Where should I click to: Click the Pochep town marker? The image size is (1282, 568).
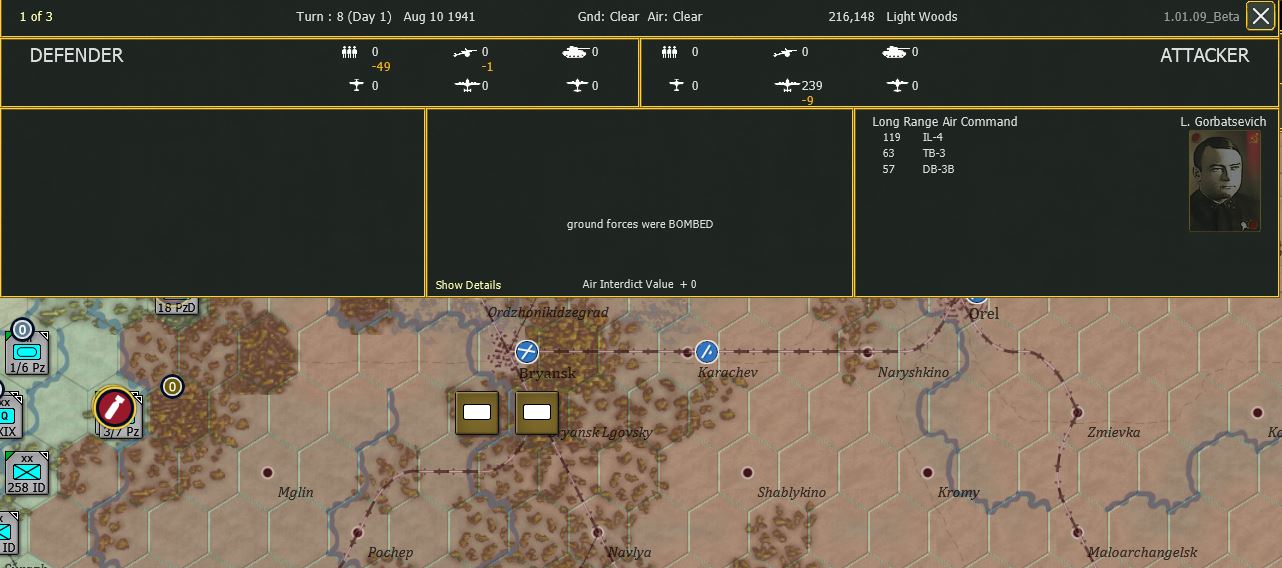357,532
